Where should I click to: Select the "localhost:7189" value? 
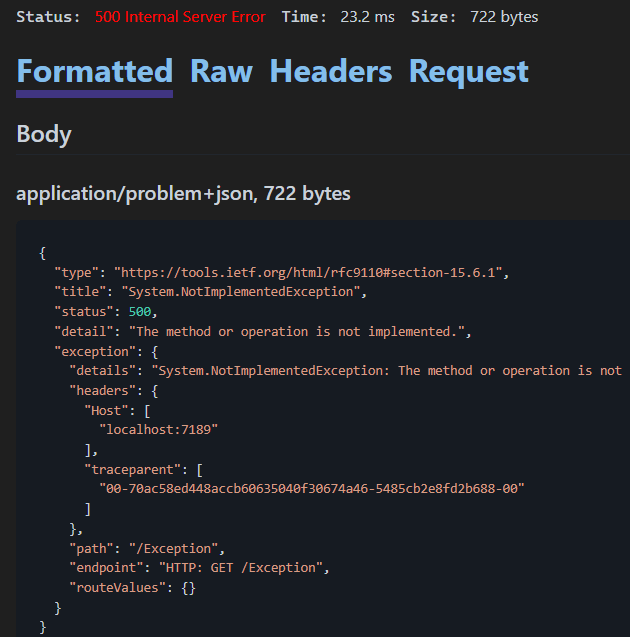[x=158, y=430]
